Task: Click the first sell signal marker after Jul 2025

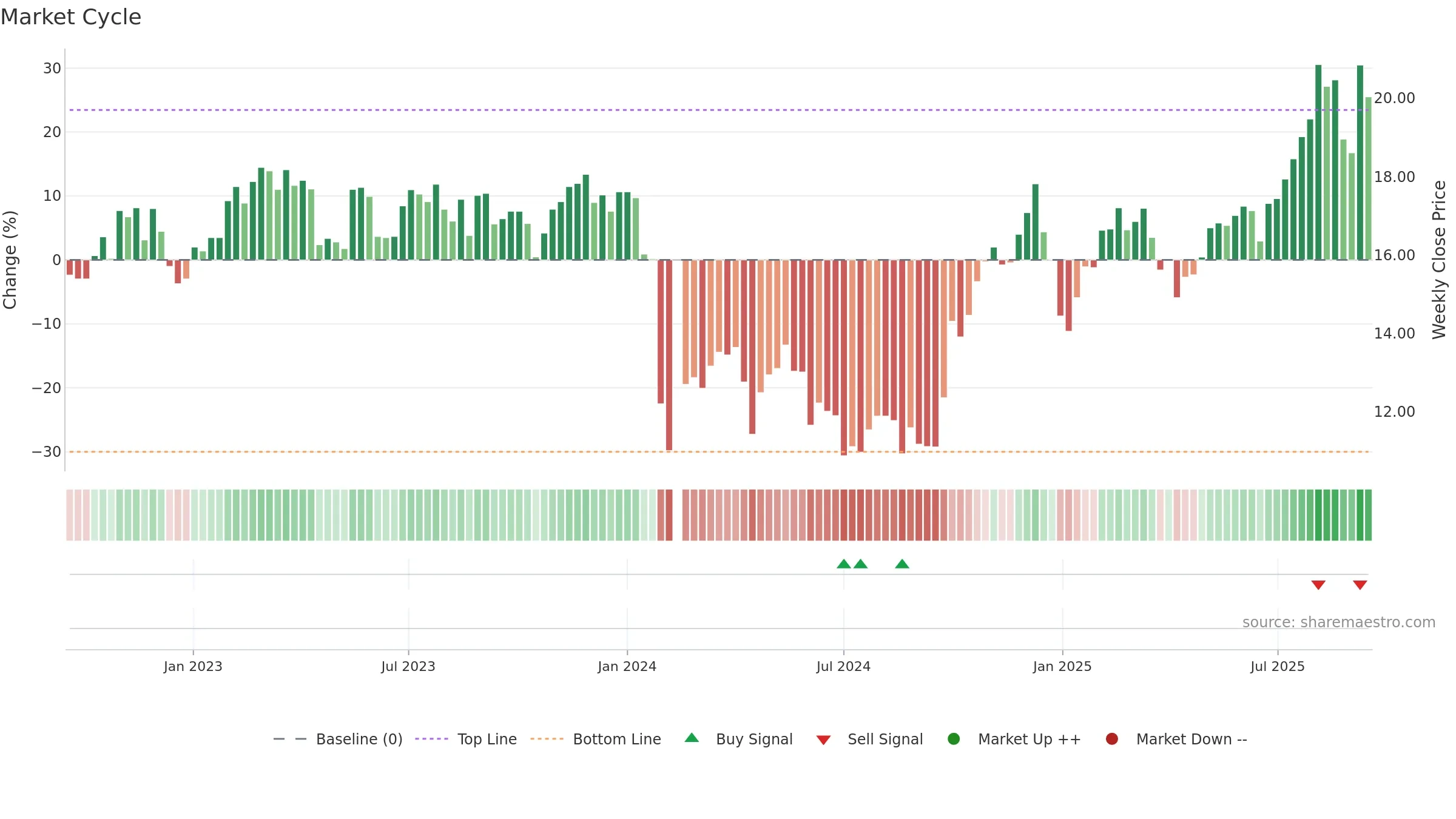Action: 1318,585
